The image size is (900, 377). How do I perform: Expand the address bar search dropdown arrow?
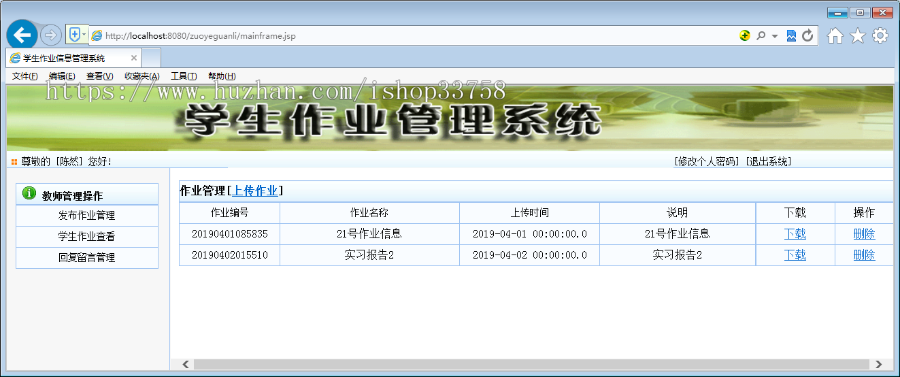click(774, 36)
